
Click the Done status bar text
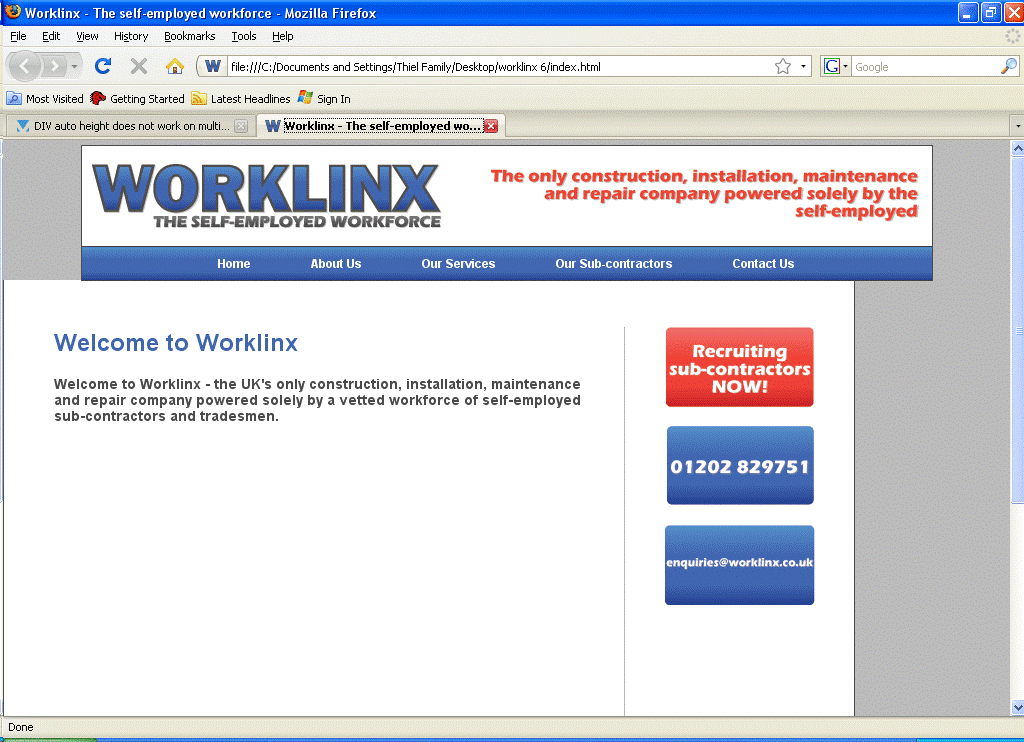pyautogui.click(x=21, y=727)
